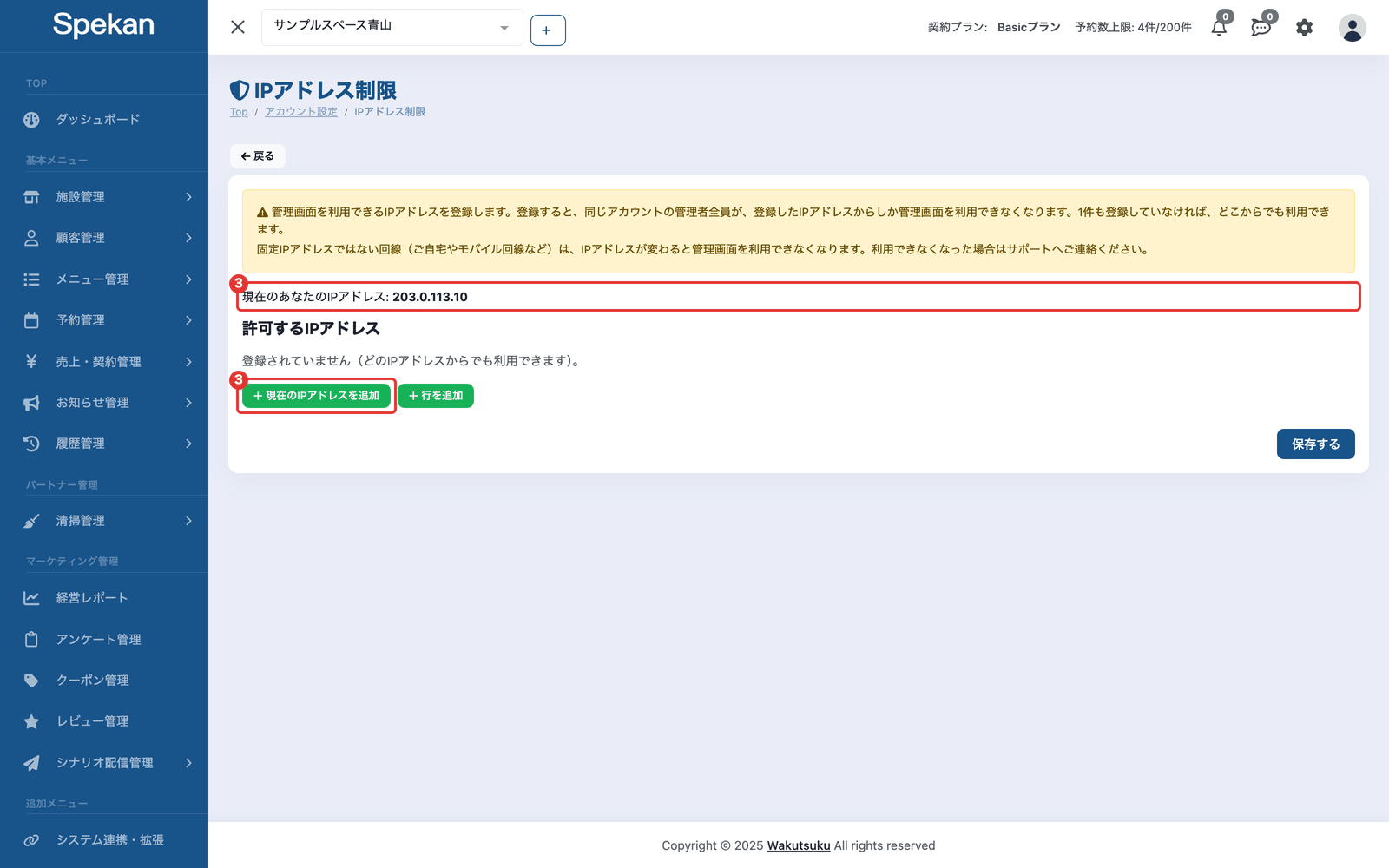Click the シナリオ配信管理 paper plane icon

(x=31, y=763)
